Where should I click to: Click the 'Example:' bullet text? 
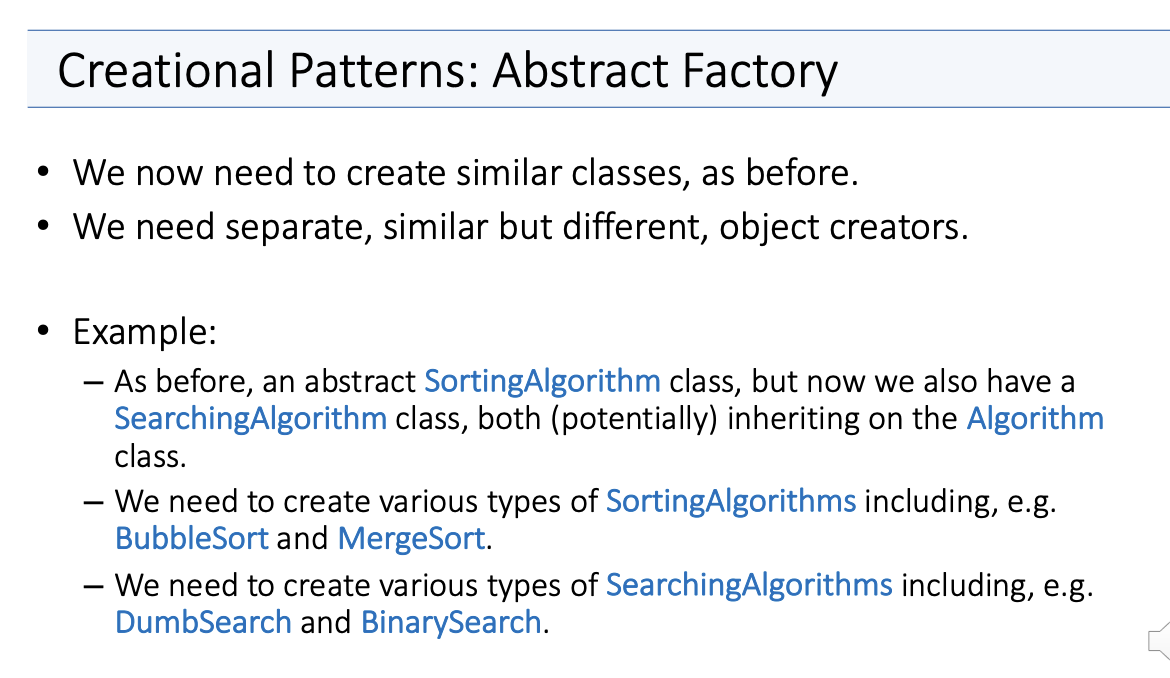[145, 332]
